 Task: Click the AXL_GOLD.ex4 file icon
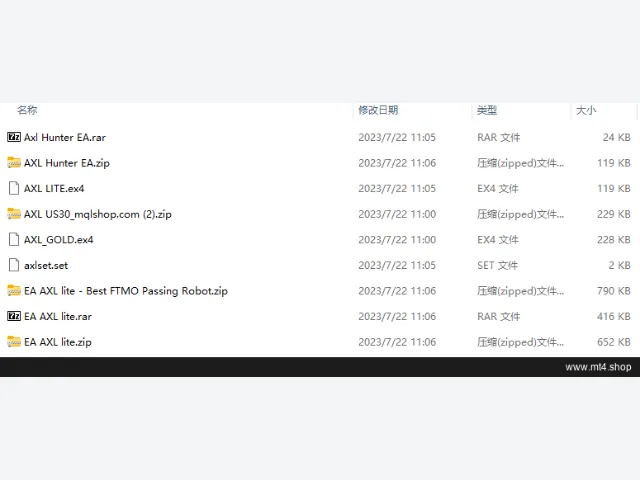[x=14, y=239]
